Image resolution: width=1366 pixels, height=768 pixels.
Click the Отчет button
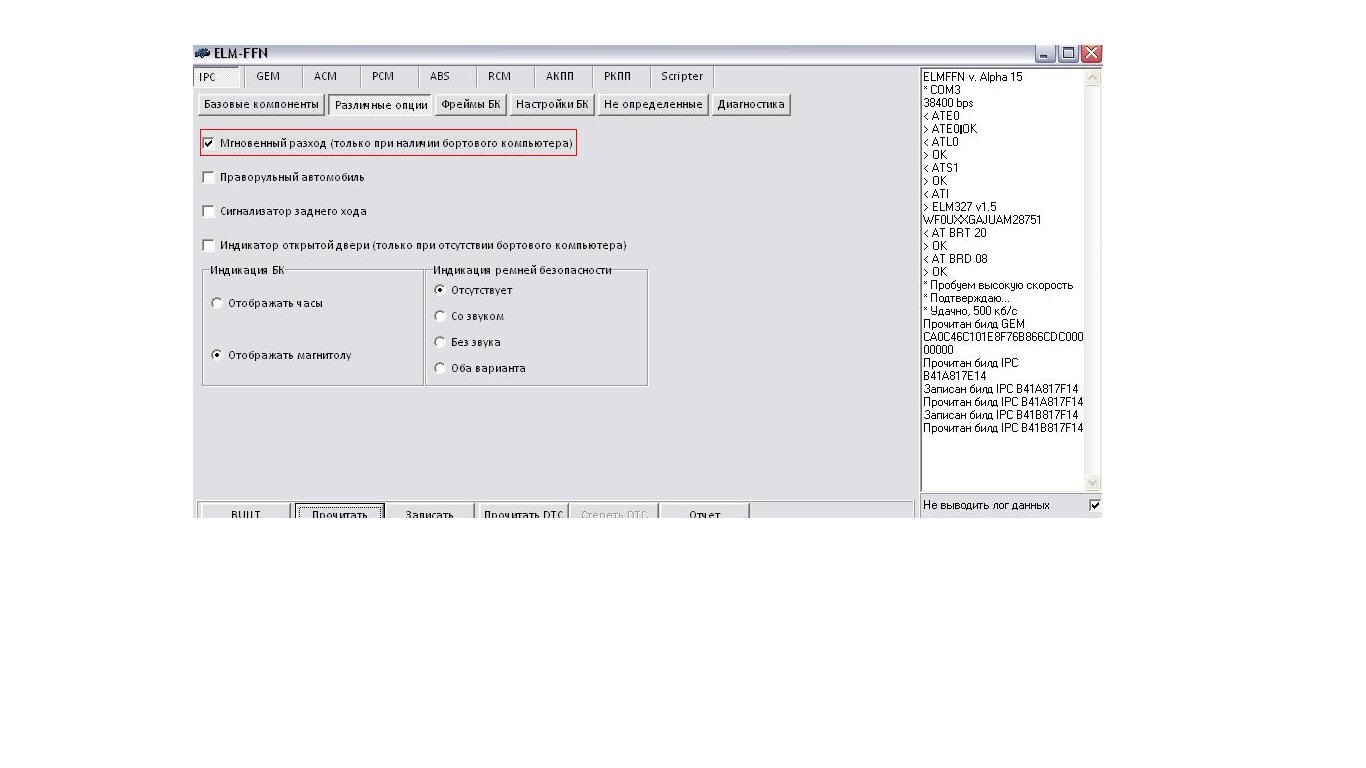(705, 512)
